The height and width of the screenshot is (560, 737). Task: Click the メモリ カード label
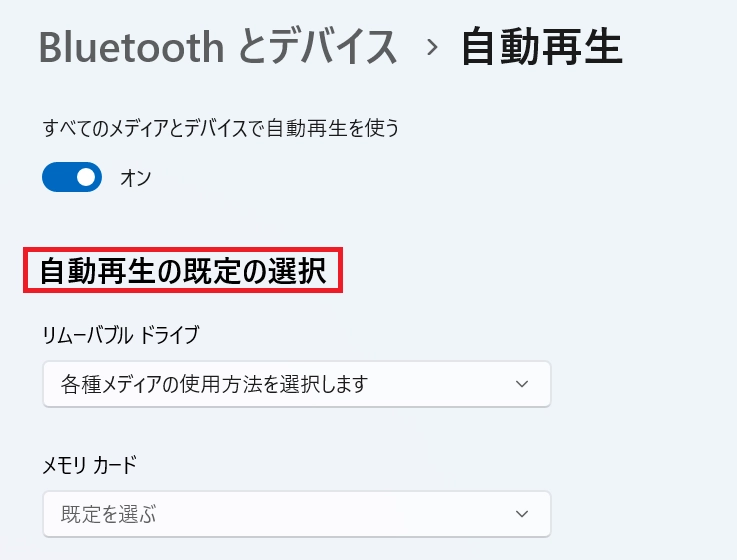[90, 464]
